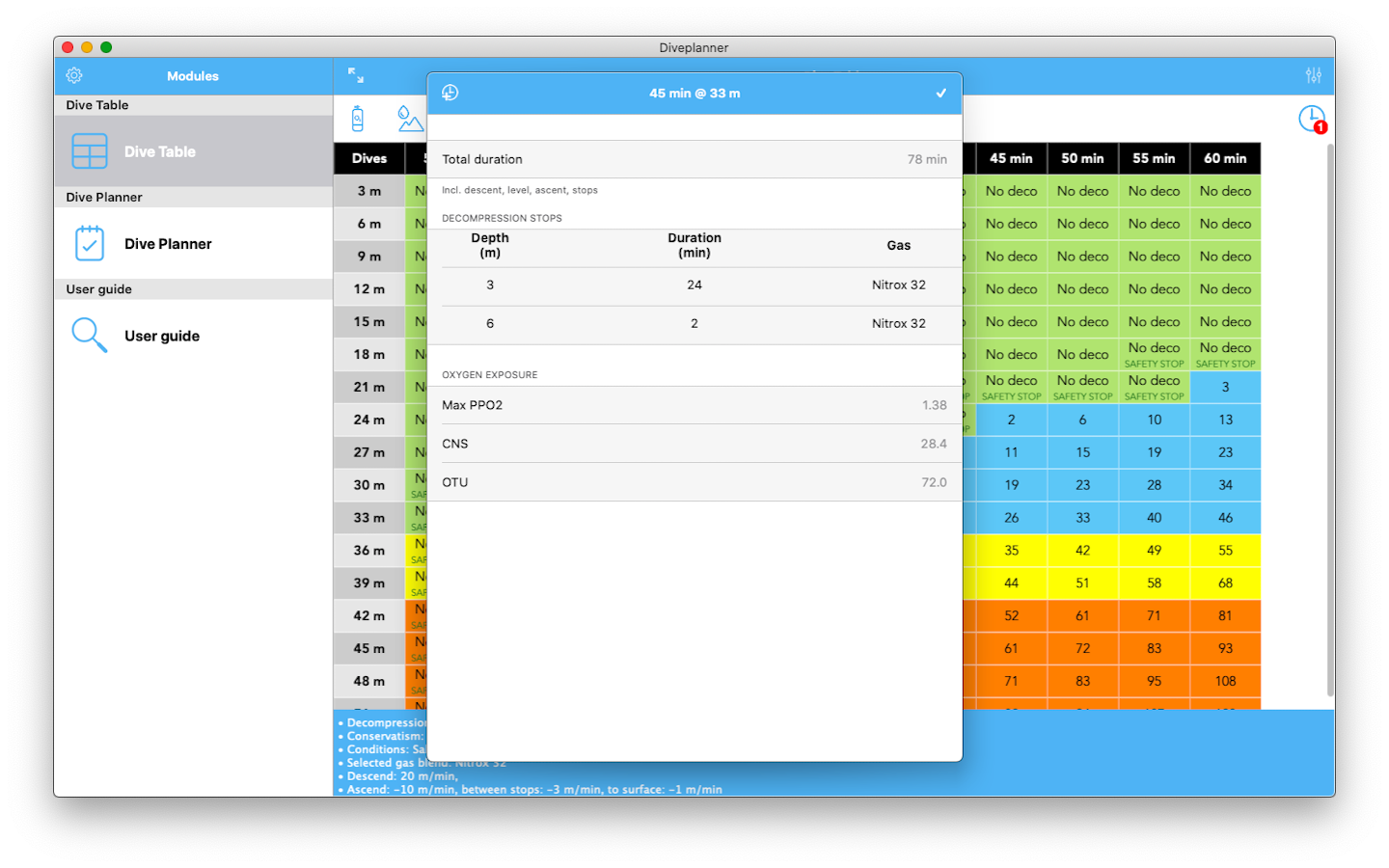Click the Dive Table grid icon
This screenshot has height=868, width=1389.
click(x=90, y=151)
